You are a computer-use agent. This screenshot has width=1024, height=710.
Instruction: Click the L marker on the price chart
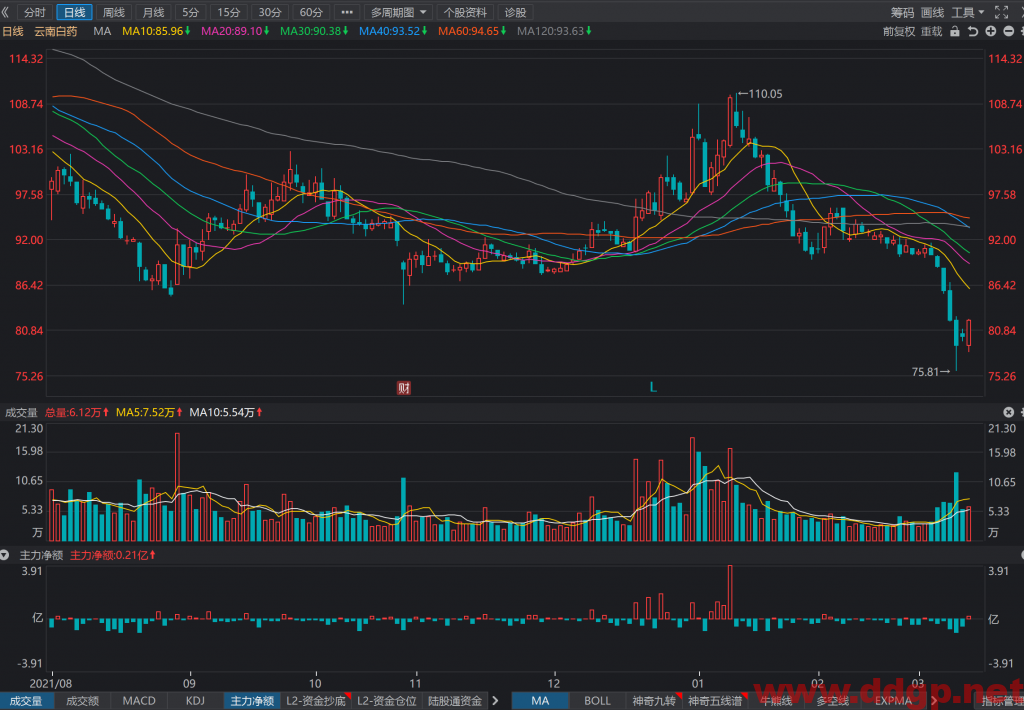pos(652,387)
